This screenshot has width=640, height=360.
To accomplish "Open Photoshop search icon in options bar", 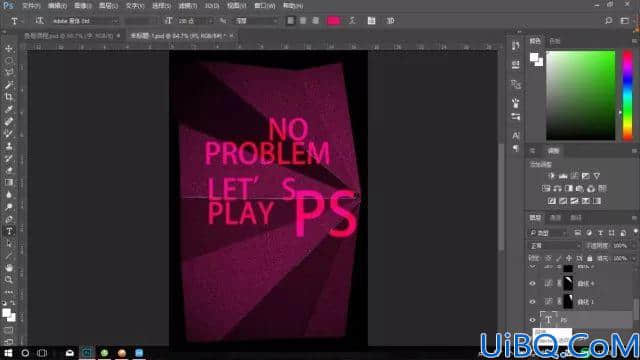I will (x=609, y=21).
